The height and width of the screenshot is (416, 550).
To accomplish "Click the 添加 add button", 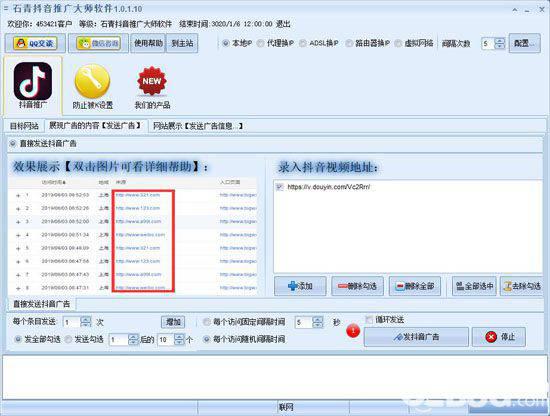I will (x=300, y=286).
